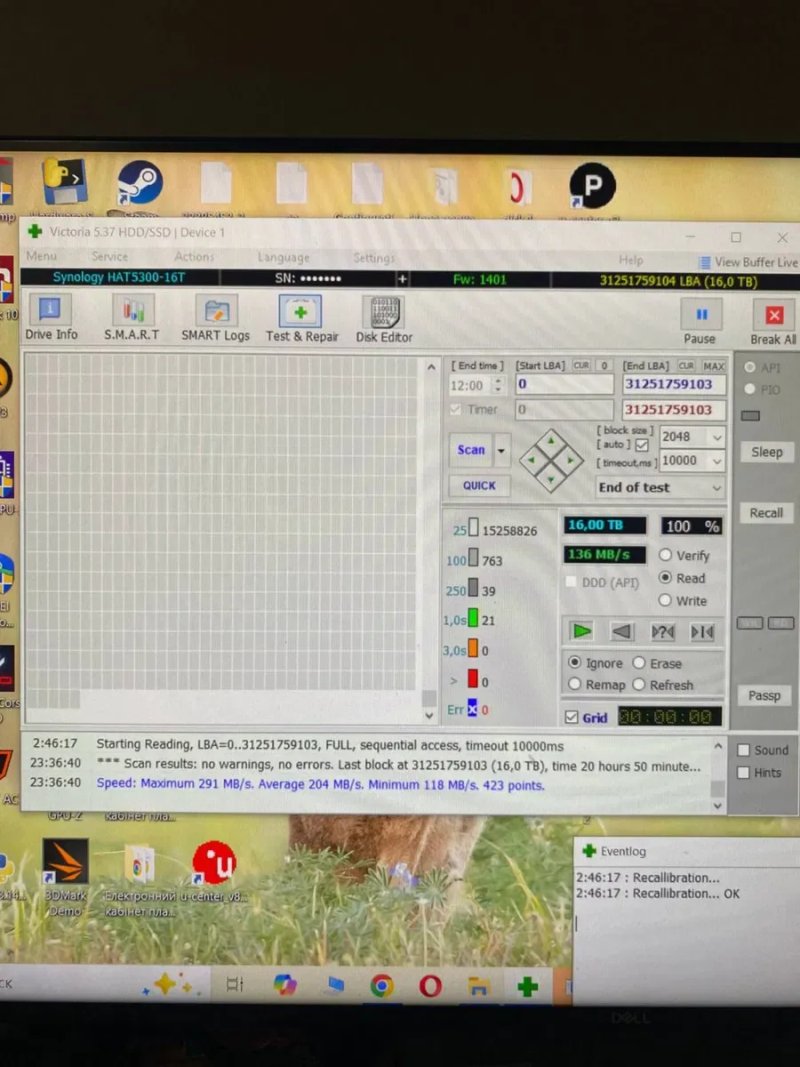The height and width of the screenshot is (1067, 800).
Task: Open the Scan button dropdown arrow
Action: (x=501, y=450)
